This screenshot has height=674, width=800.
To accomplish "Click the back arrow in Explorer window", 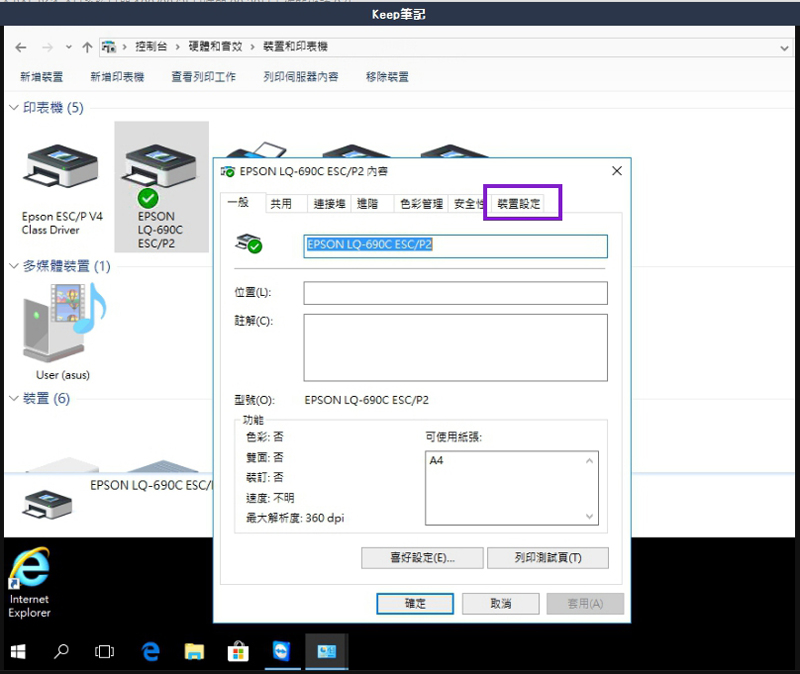I will 20,47.
